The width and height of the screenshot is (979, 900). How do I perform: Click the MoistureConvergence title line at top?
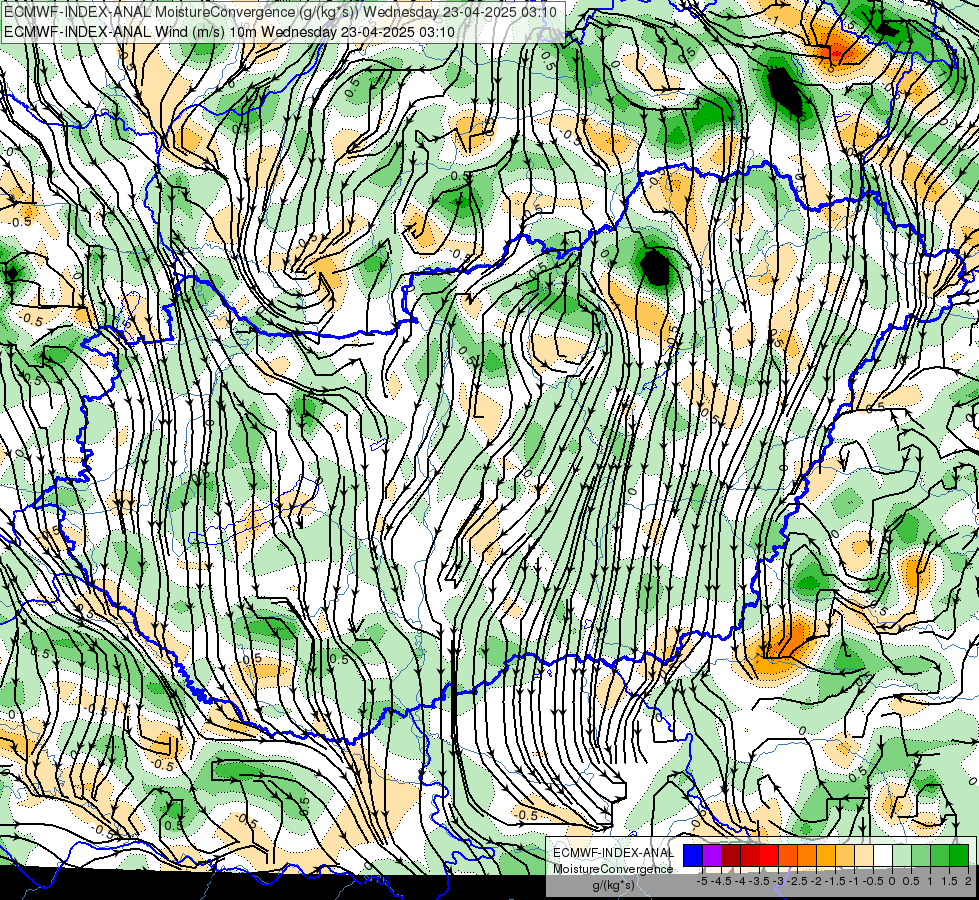click(280, 11)
